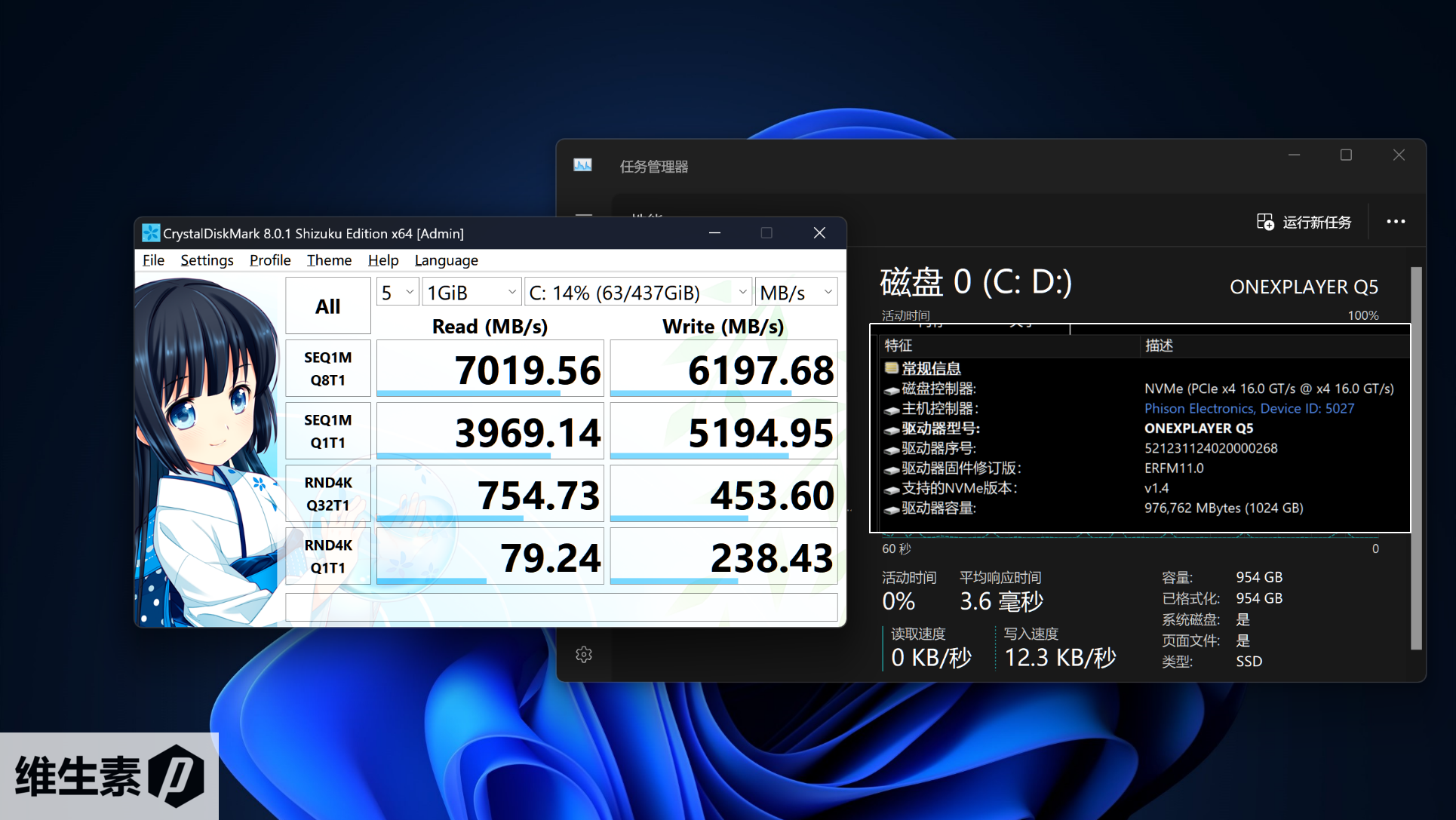This screenshot has height=820, width=1456.
Task: Run the RND4K Q32T1 test
Action: pyautogui.click(x=327, y=494)
